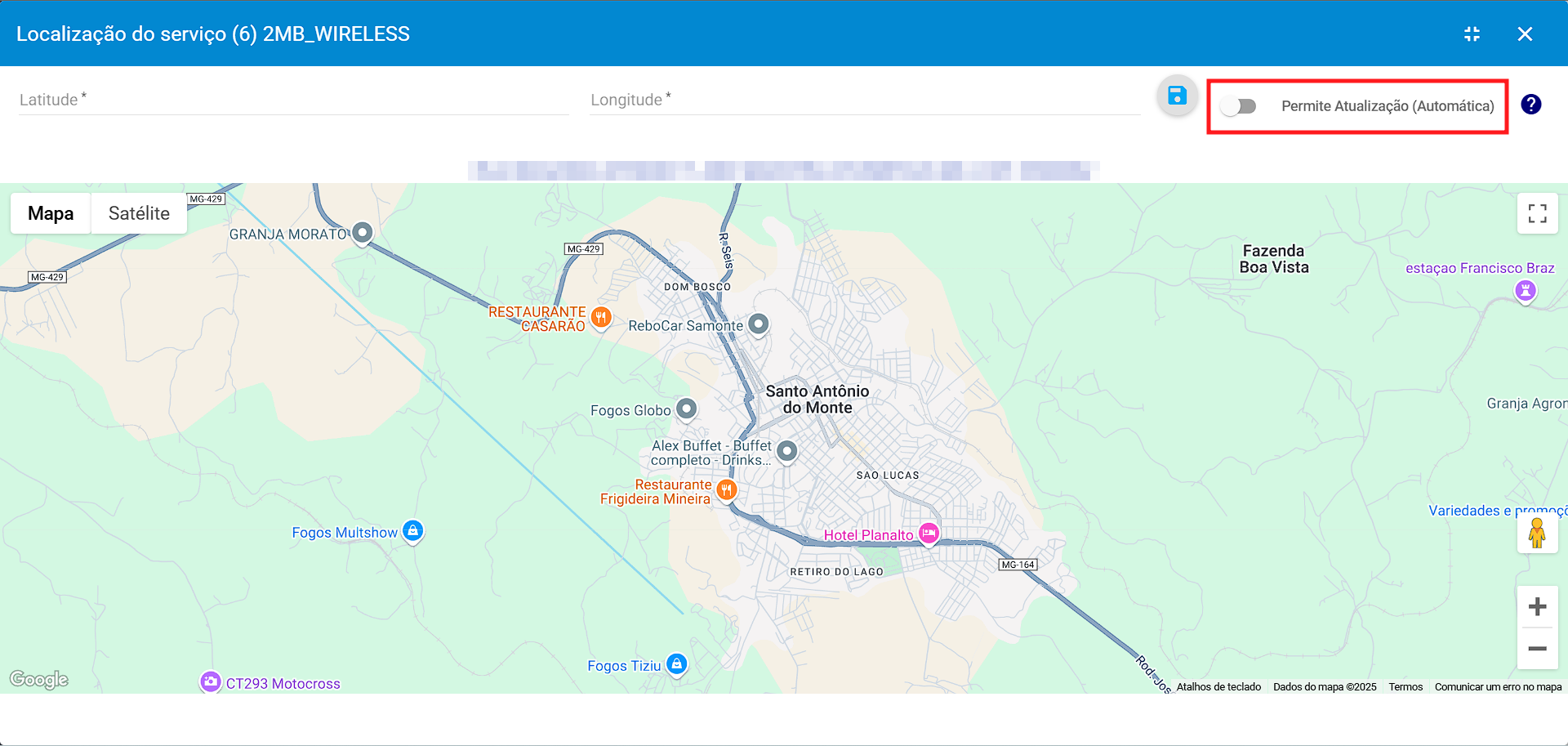Open the help question mark icon
Screen dimensions: 1568x746
coord(1531,105)
